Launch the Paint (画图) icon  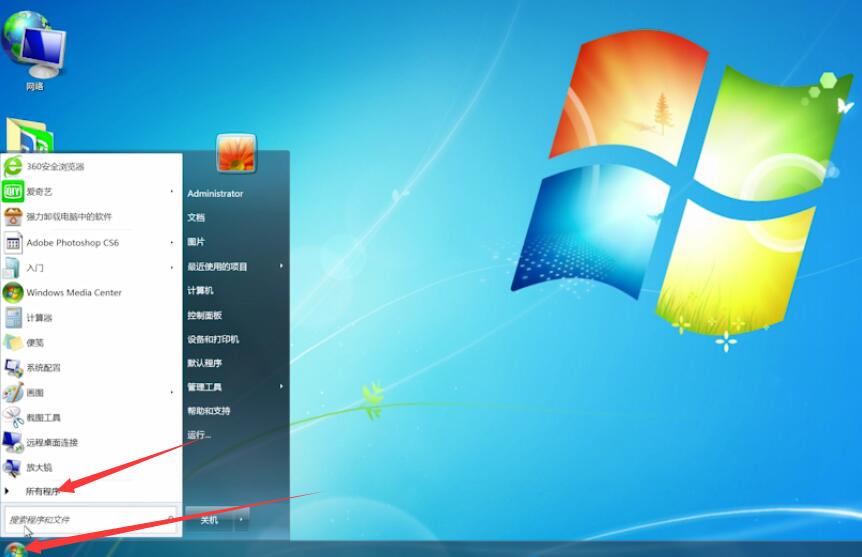click(x=13, y=392)
